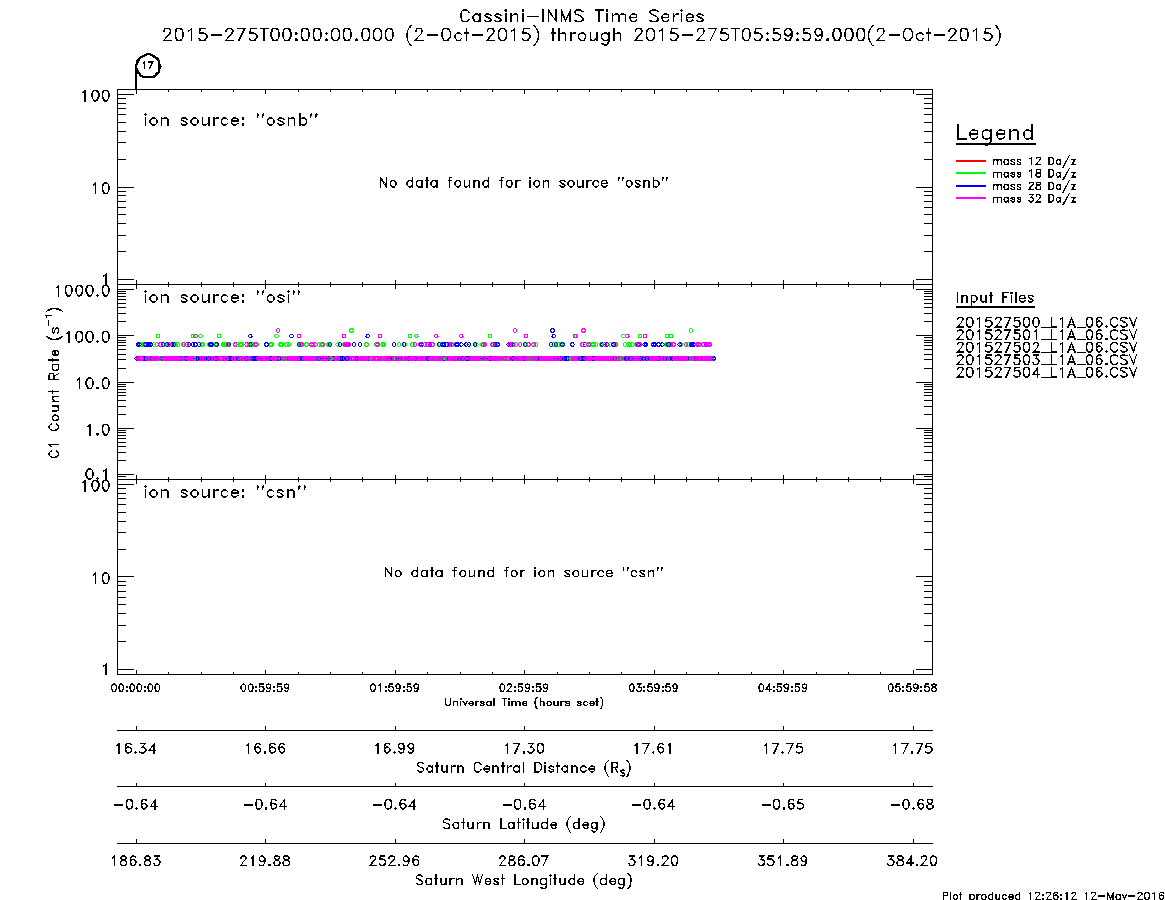Click the magenta mass 32 Da/z legend line
Viewport: 1165px width, 900px height.
click(x=970, y=199)
